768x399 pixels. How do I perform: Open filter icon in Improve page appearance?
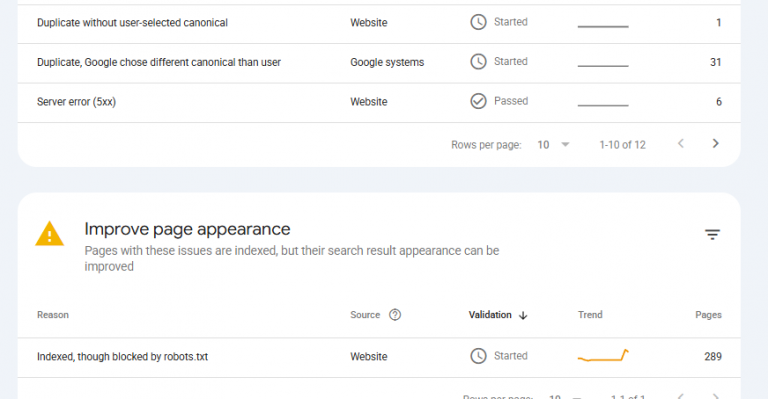[712, 235]
